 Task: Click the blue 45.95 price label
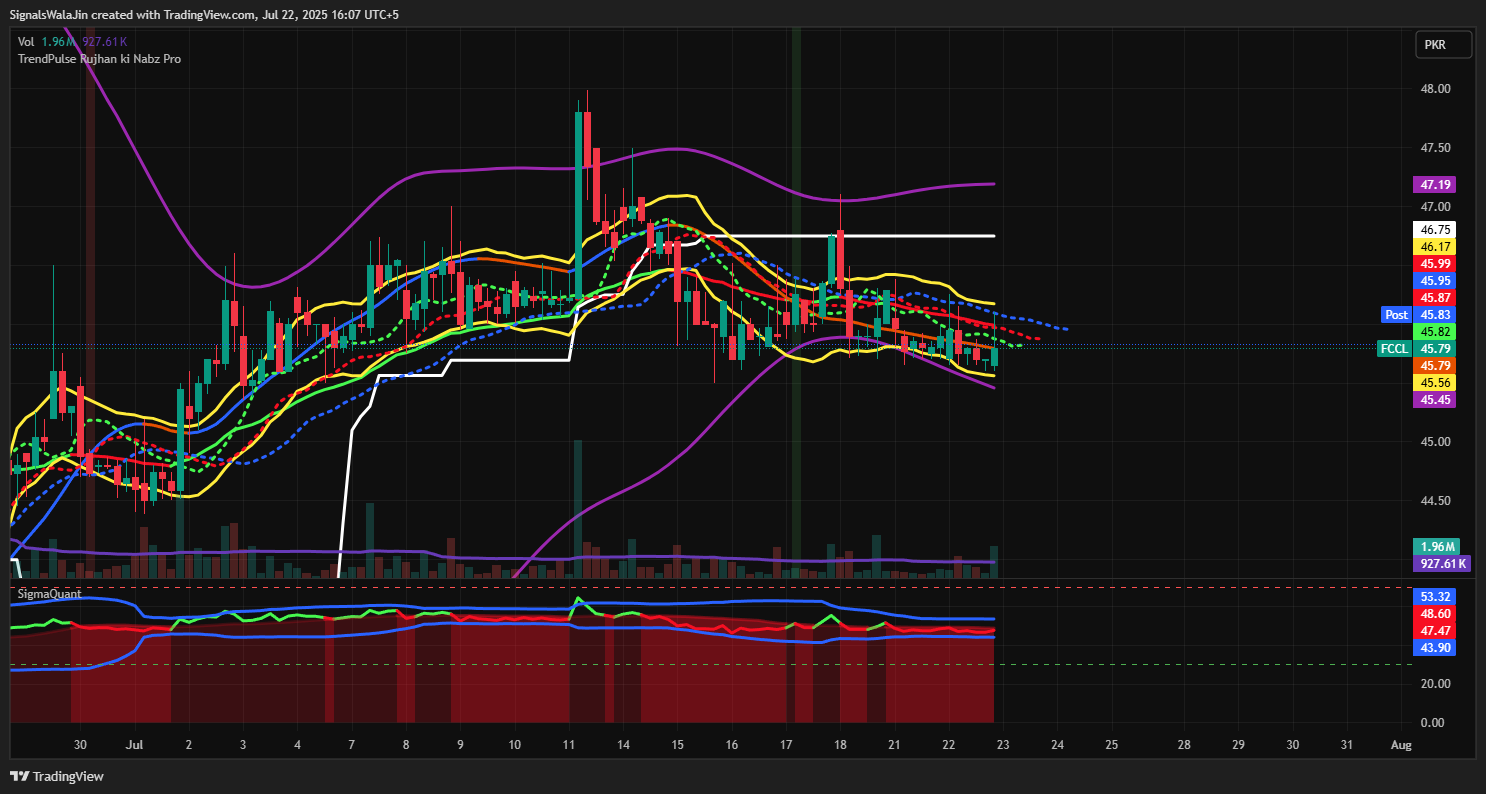coord(1435,281)
